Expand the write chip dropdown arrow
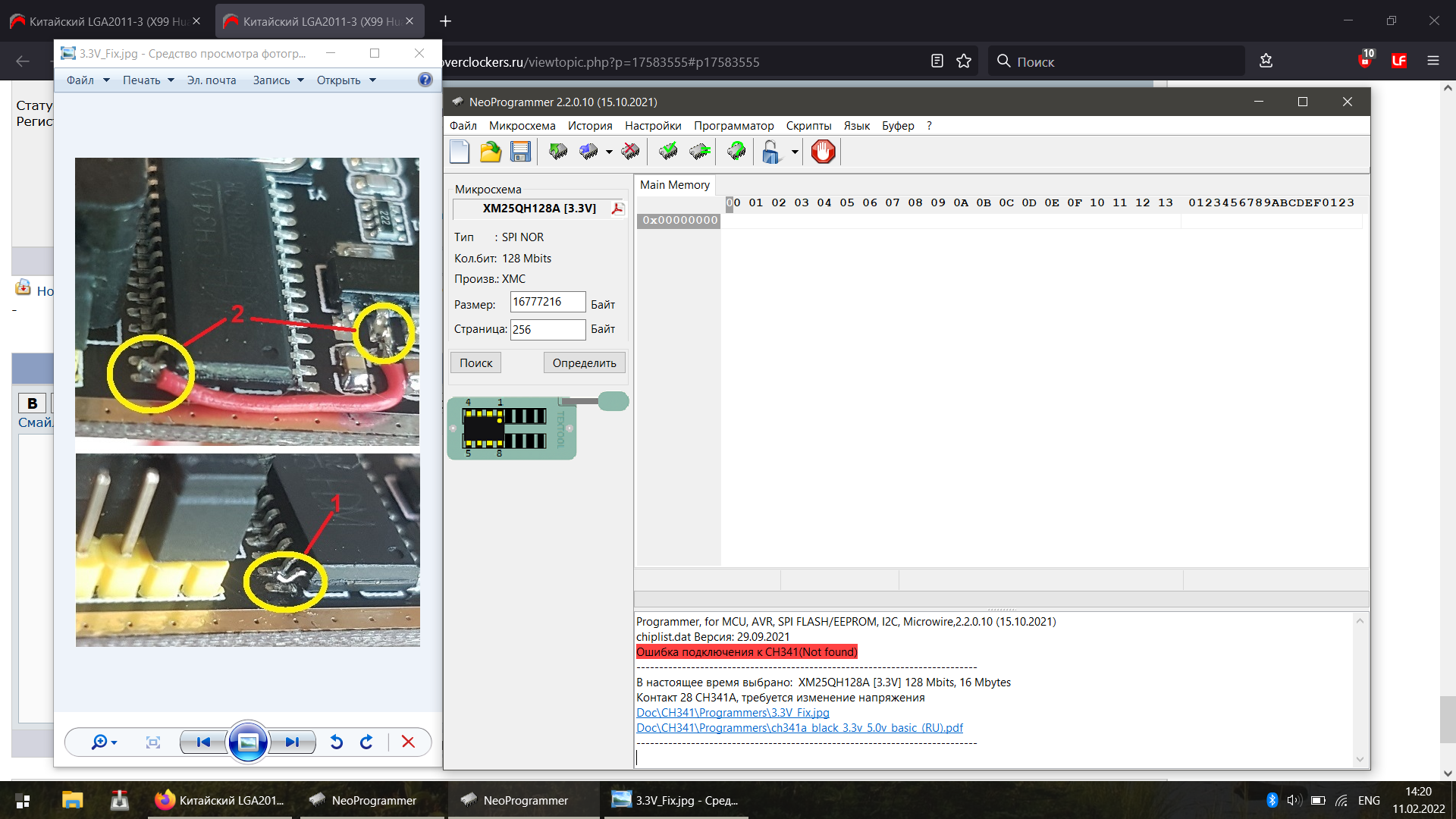The image size is (1456, 819). (x=609, y=152)
